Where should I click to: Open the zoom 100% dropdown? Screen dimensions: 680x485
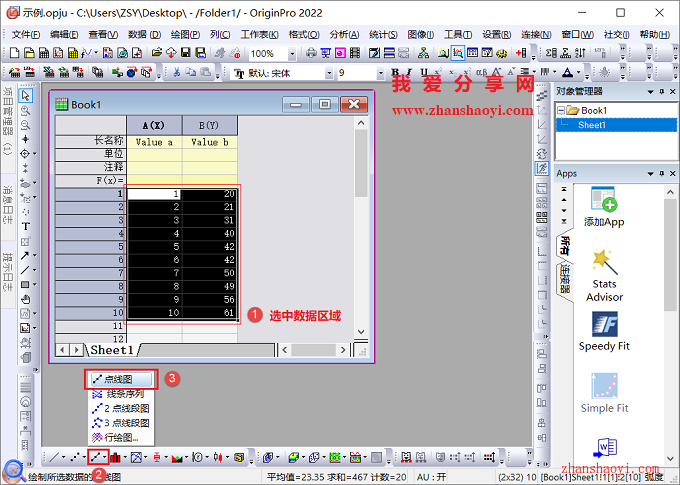point(292,54)
